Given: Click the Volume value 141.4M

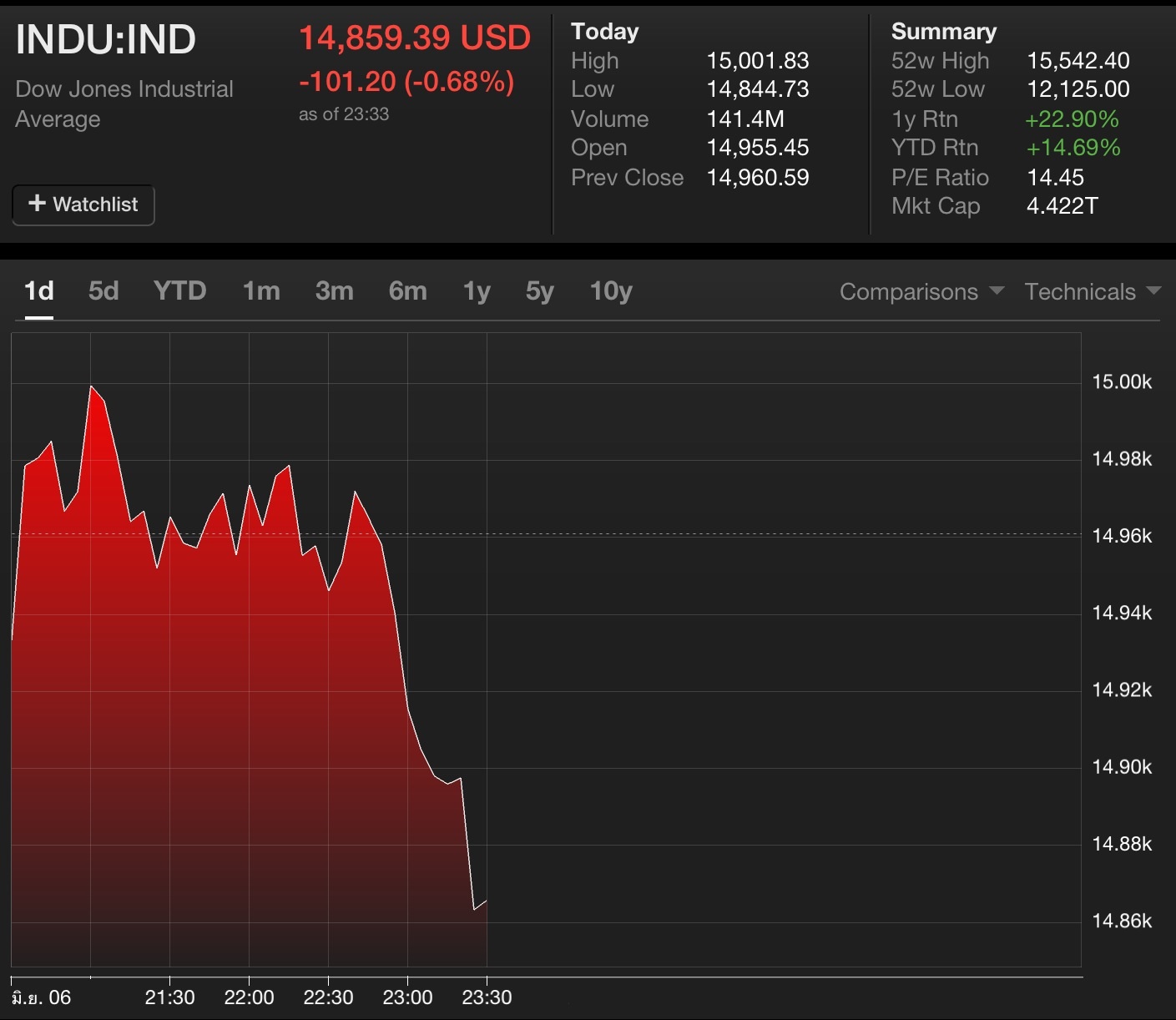Looking at the screenshot, I should pos(745,119).
